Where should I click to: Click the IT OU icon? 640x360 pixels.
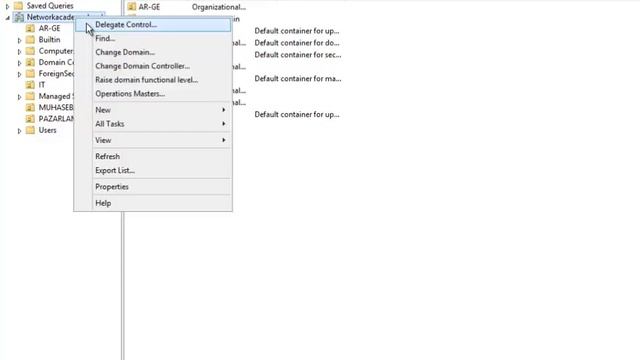pos(30,85)
